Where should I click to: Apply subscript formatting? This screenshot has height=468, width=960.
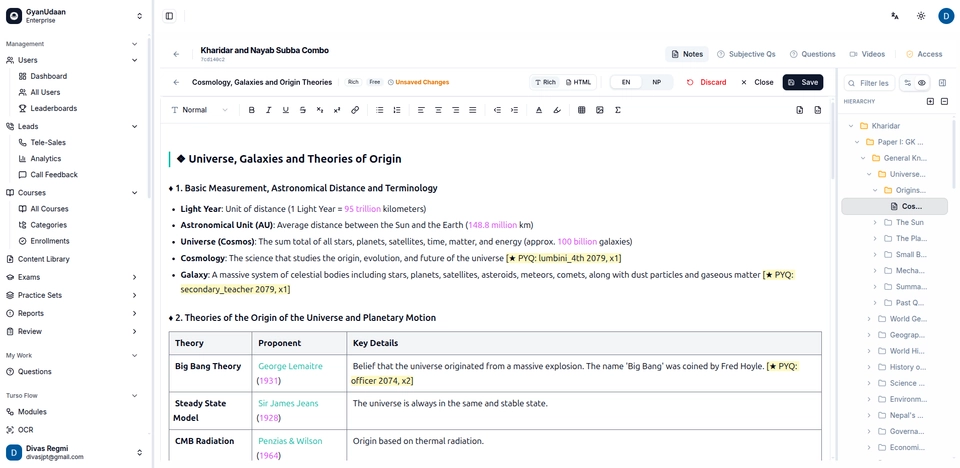tap(320, 110)
